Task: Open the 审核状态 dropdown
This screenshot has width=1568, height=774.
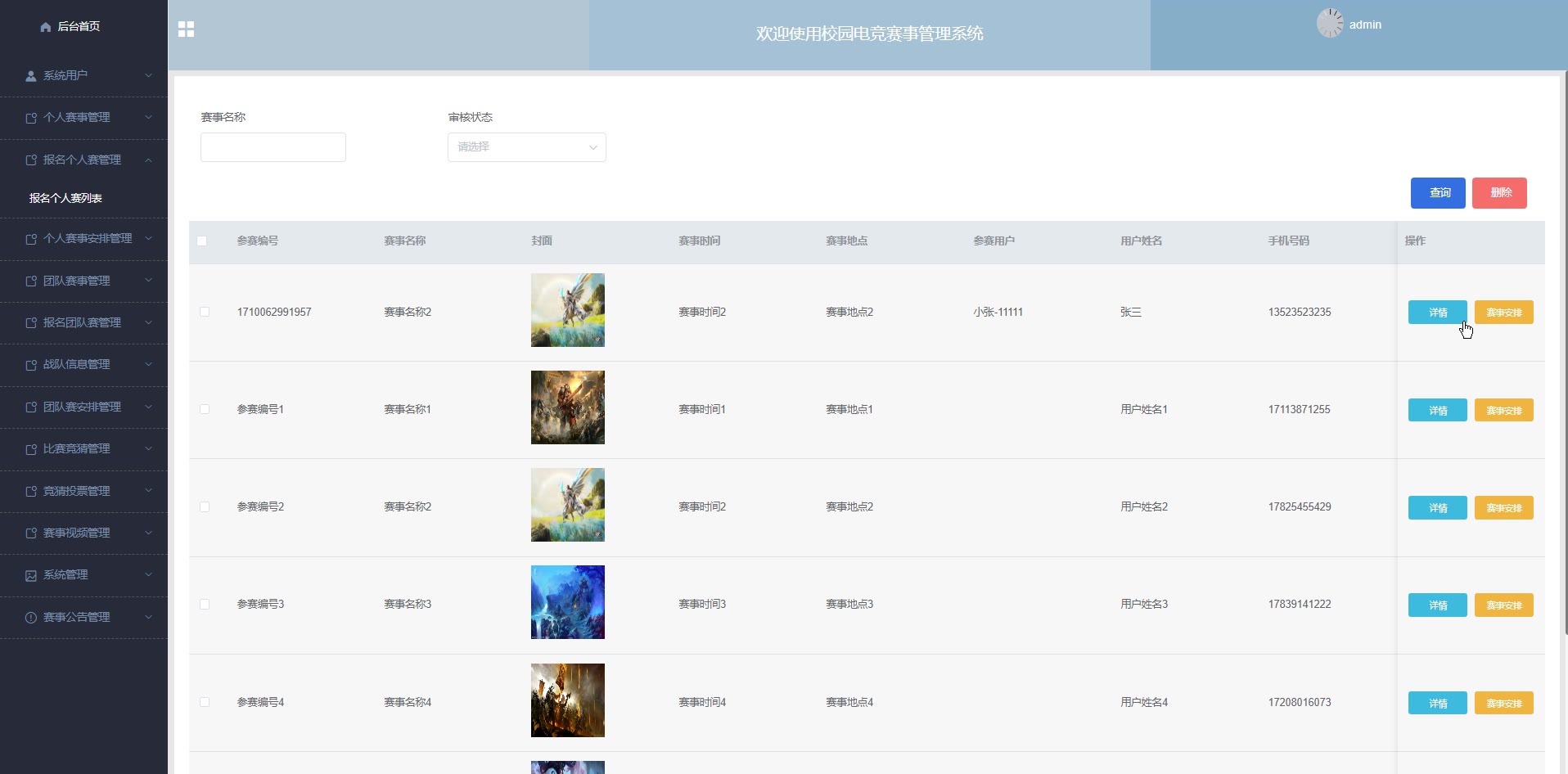Action: pos(527,147)
